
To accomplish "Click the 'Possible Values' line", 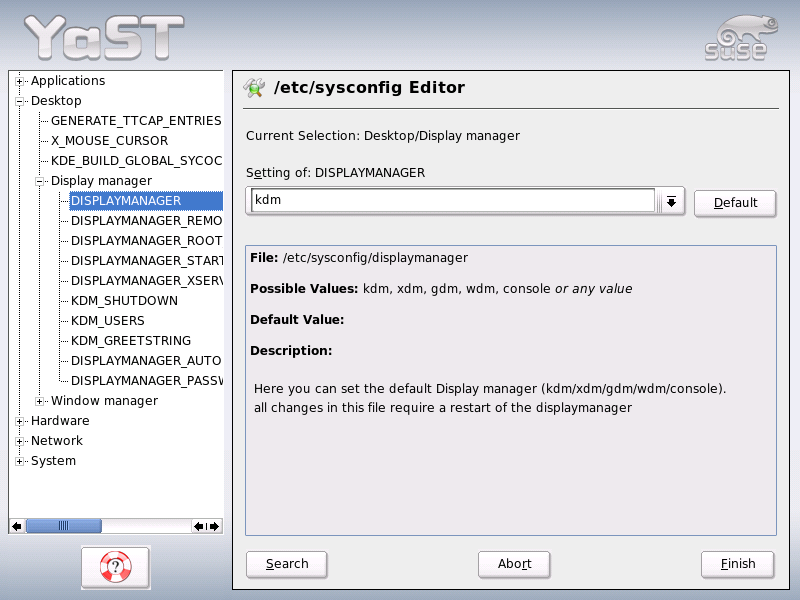I will [x=441, y=289].
